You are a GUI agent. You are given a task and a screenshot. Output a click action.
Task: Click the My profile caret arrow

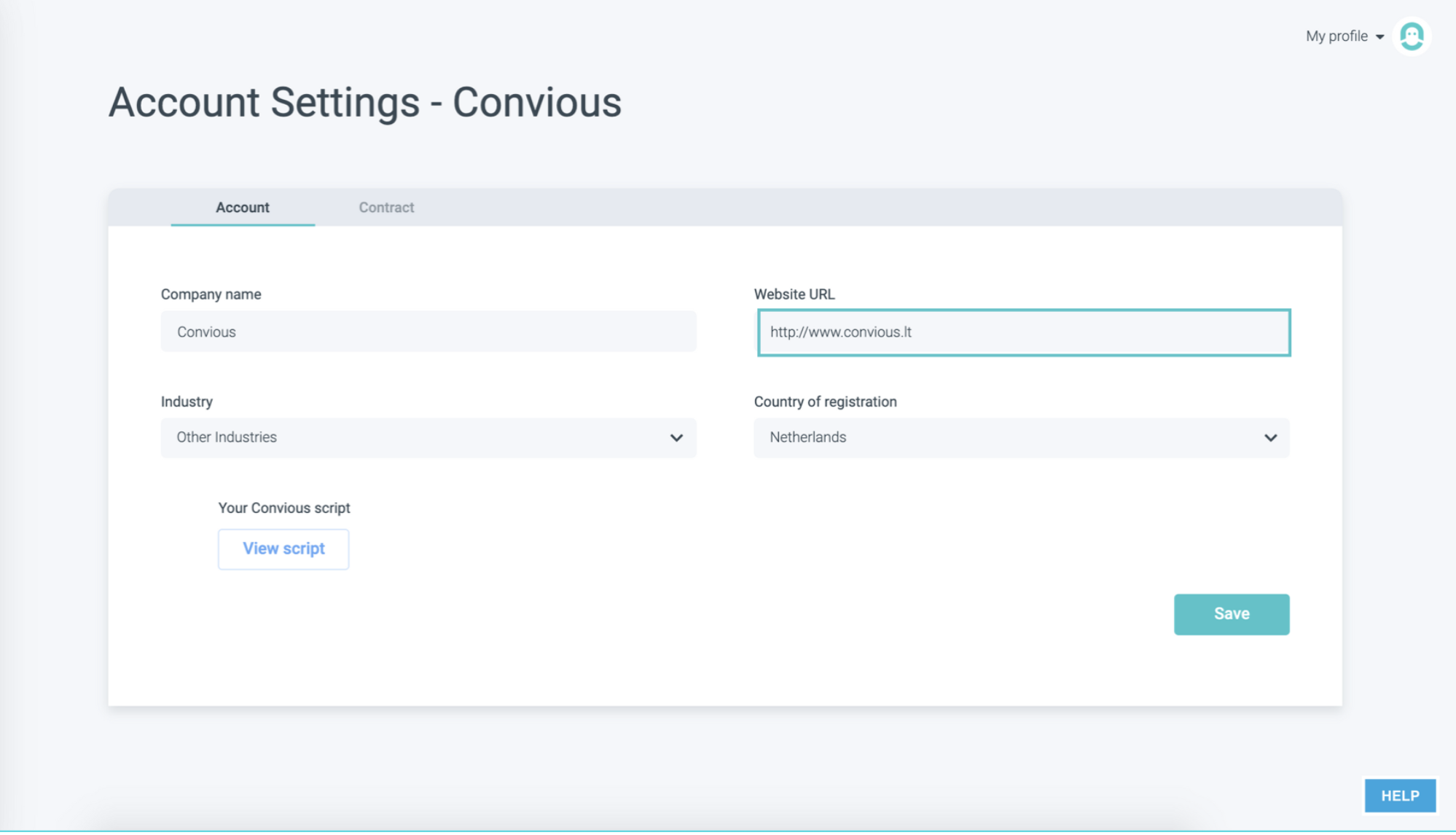(1379, 37)
